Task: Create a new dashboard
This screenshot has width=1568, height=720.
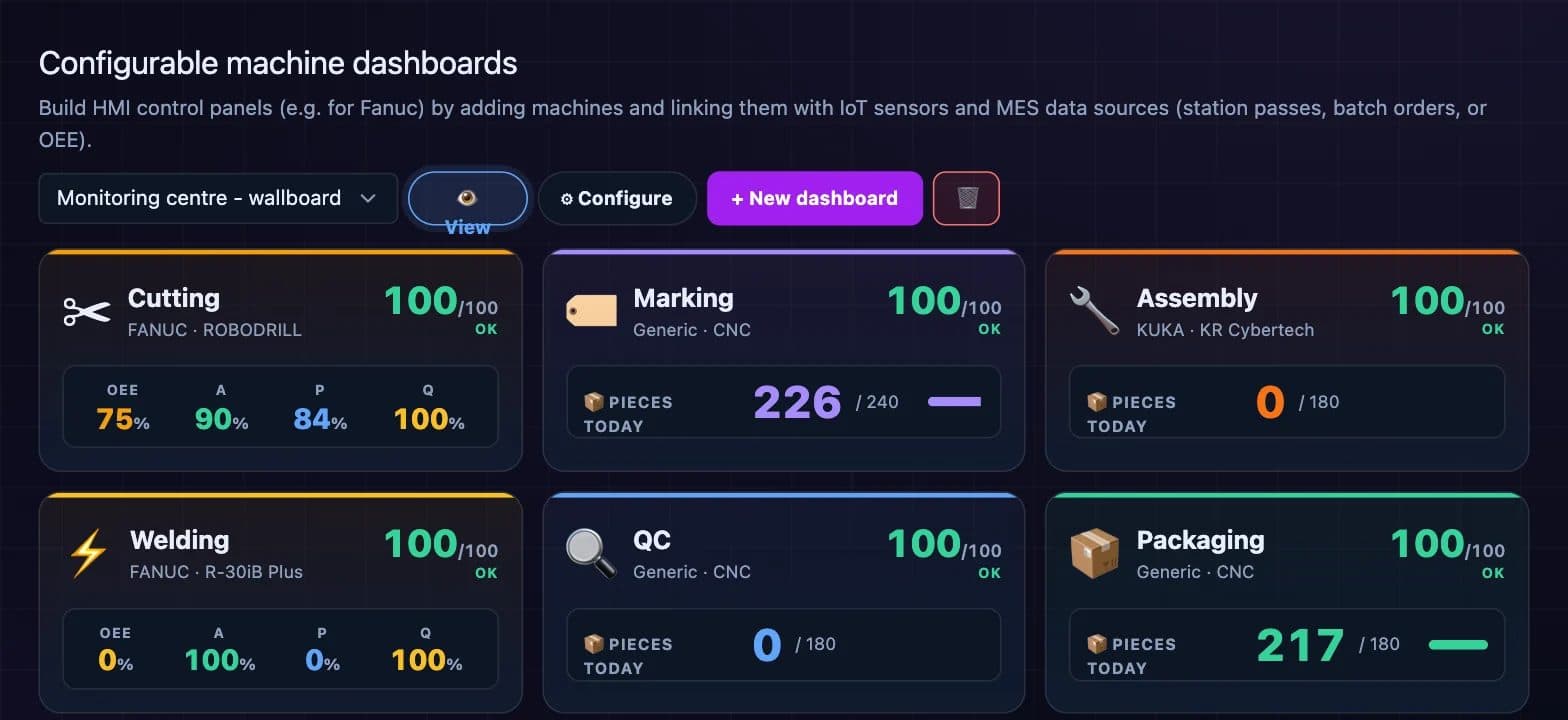Action: [814, 198]
